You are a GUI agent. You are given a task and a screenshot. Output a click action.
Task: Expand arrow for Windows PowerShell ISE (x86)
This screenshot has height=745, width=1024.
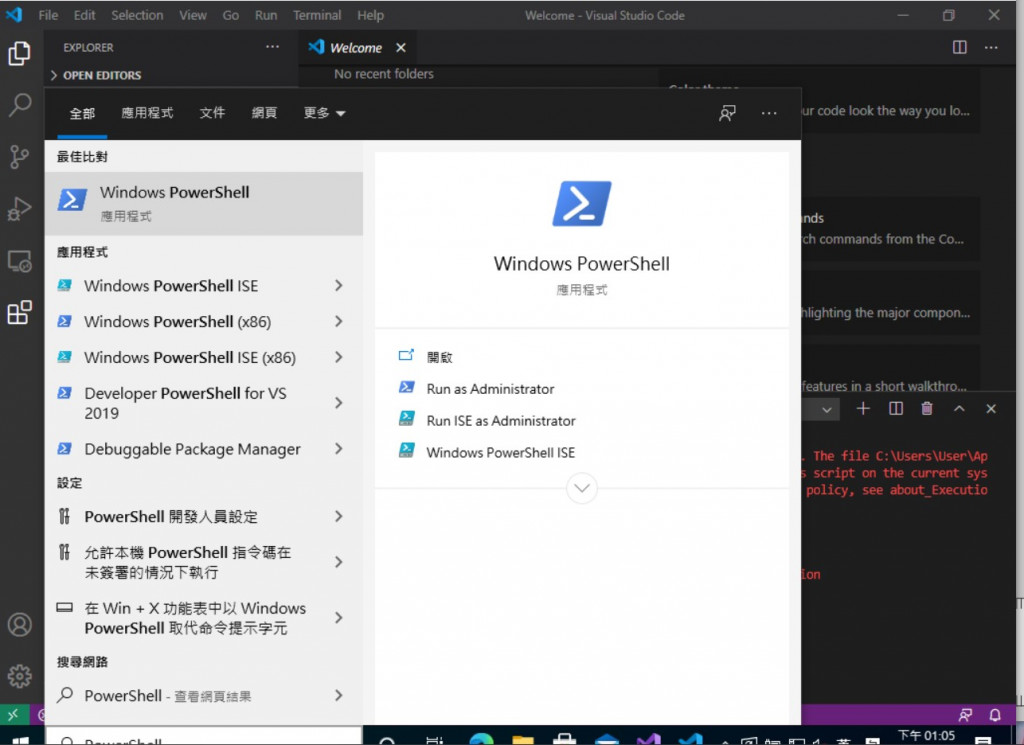tap(338, 357)
